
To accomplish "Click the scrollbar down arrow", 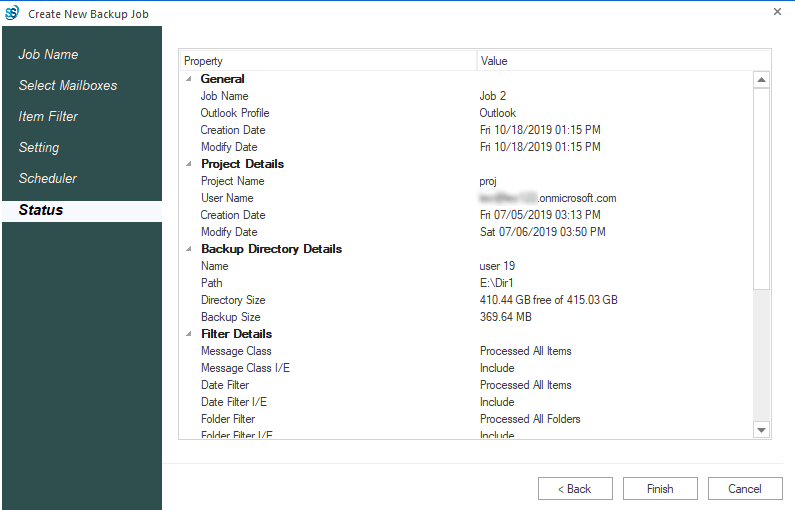I will (761, 430).
